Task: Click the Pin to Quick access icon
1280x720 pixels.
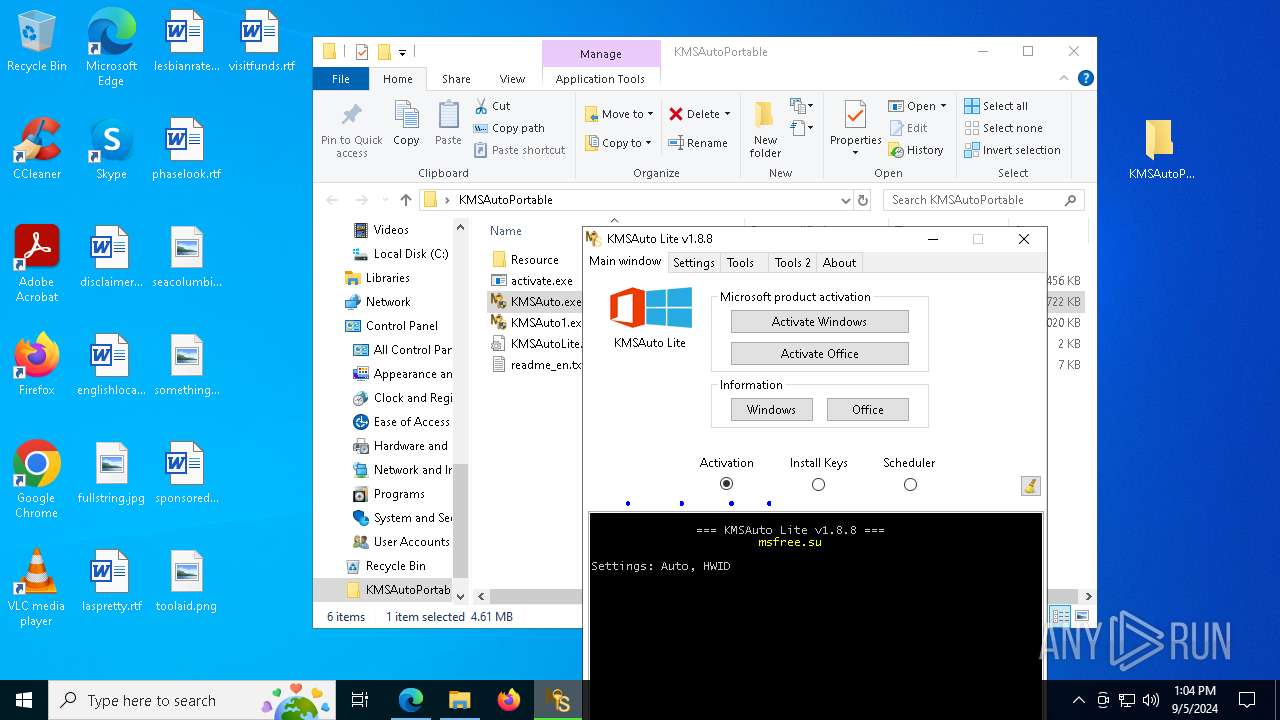Action: point(352,116)
